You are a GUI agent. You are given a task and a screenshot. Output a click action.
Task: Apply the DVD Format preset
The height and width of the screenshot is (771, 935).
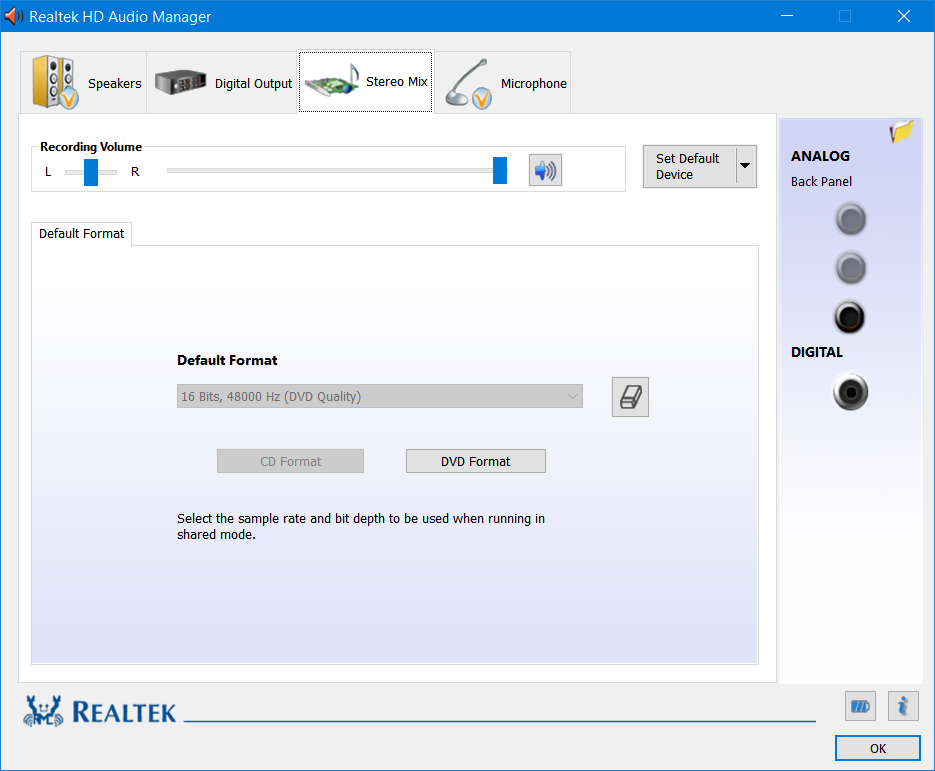476,462
